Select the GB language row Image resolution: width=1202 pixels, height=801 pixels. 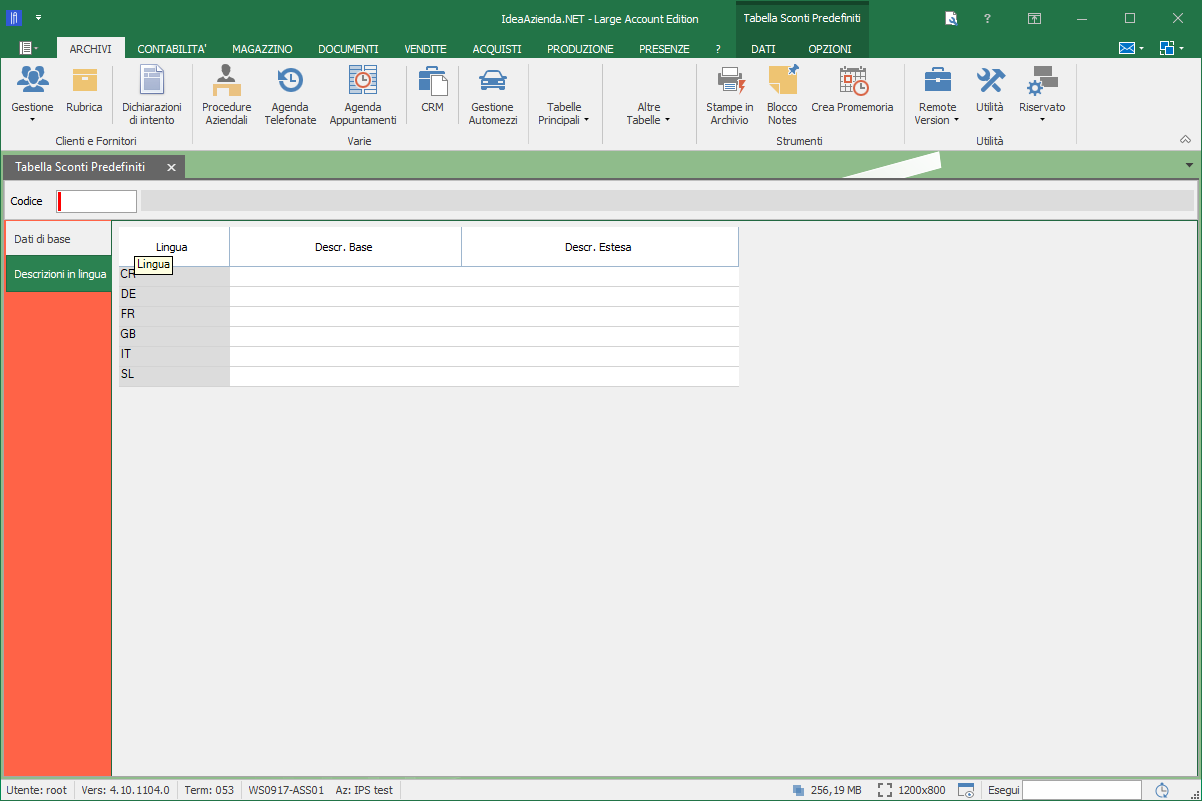tap(429, 336)
